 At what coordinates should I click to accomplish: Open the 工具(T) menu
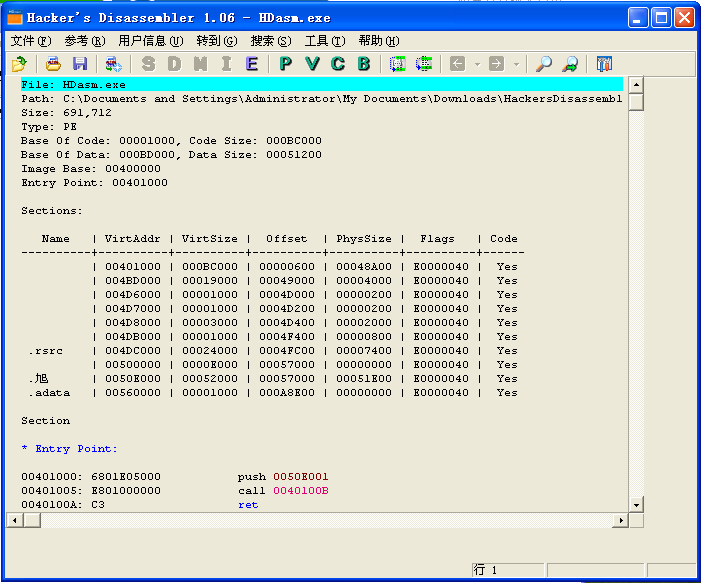tap(325, 41)
